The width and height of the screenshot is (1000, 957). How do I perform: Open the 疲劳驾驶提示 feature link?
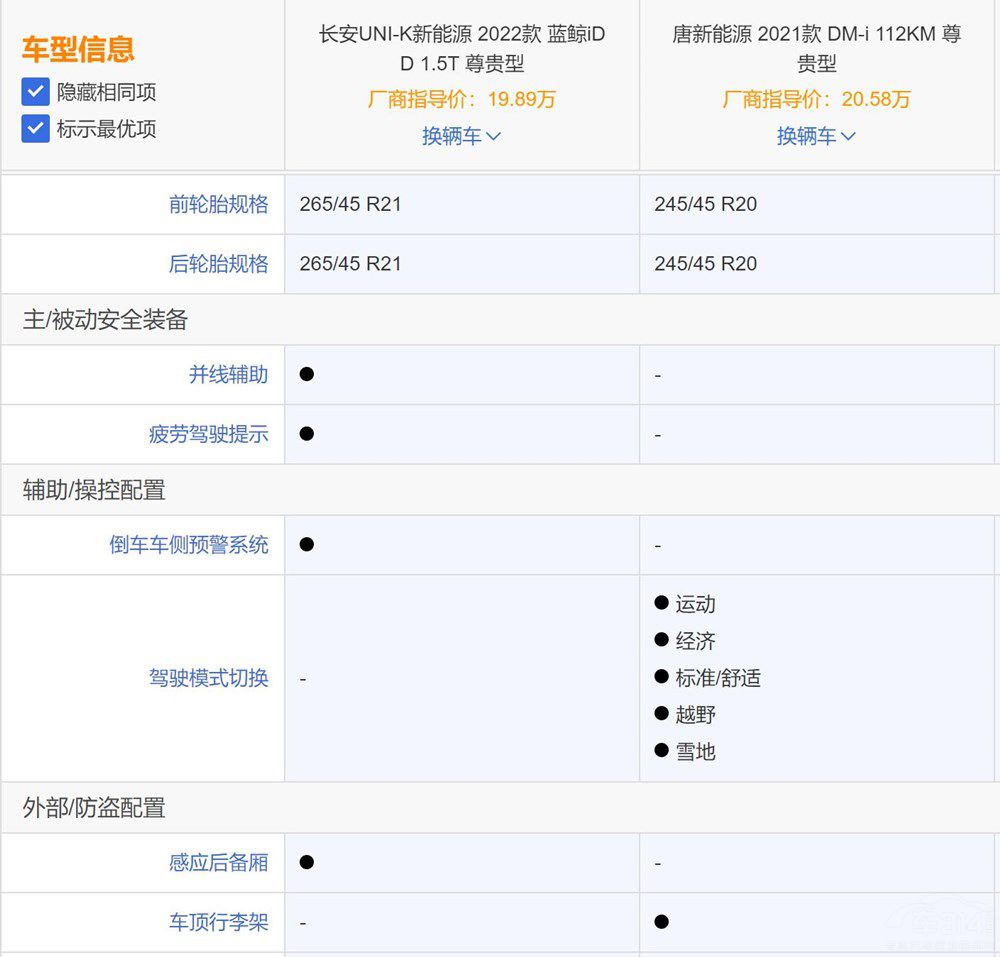click(208, 435)
